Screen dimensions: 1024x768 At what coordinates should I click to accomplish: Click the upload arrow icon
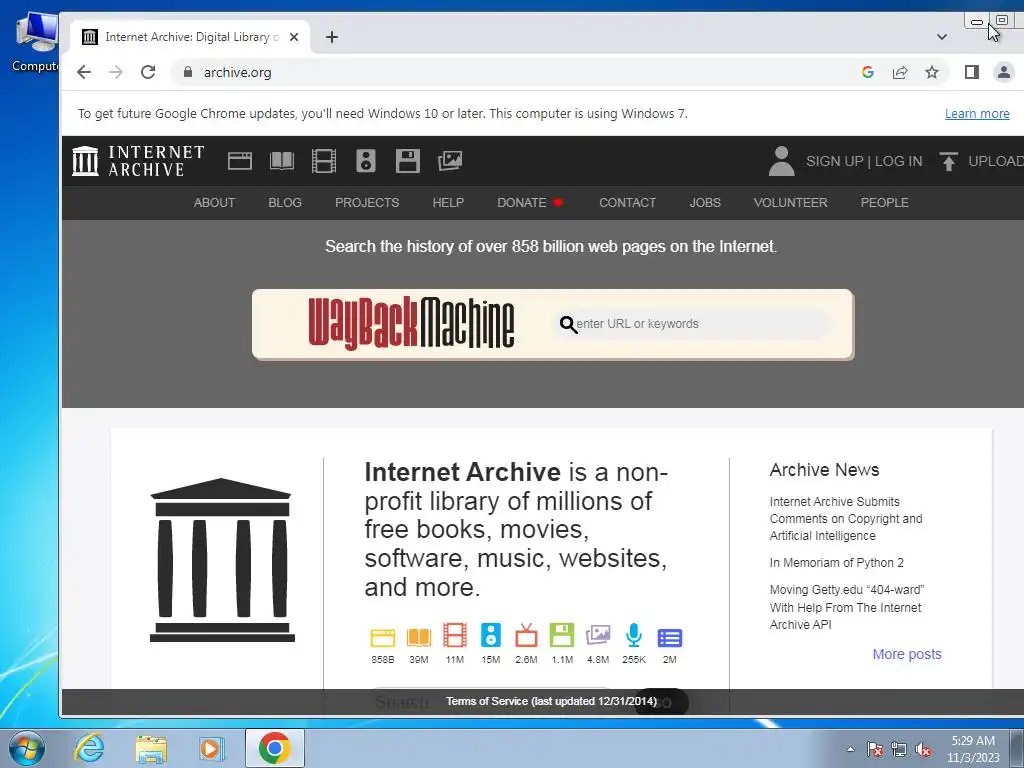[x=949, y=161]
